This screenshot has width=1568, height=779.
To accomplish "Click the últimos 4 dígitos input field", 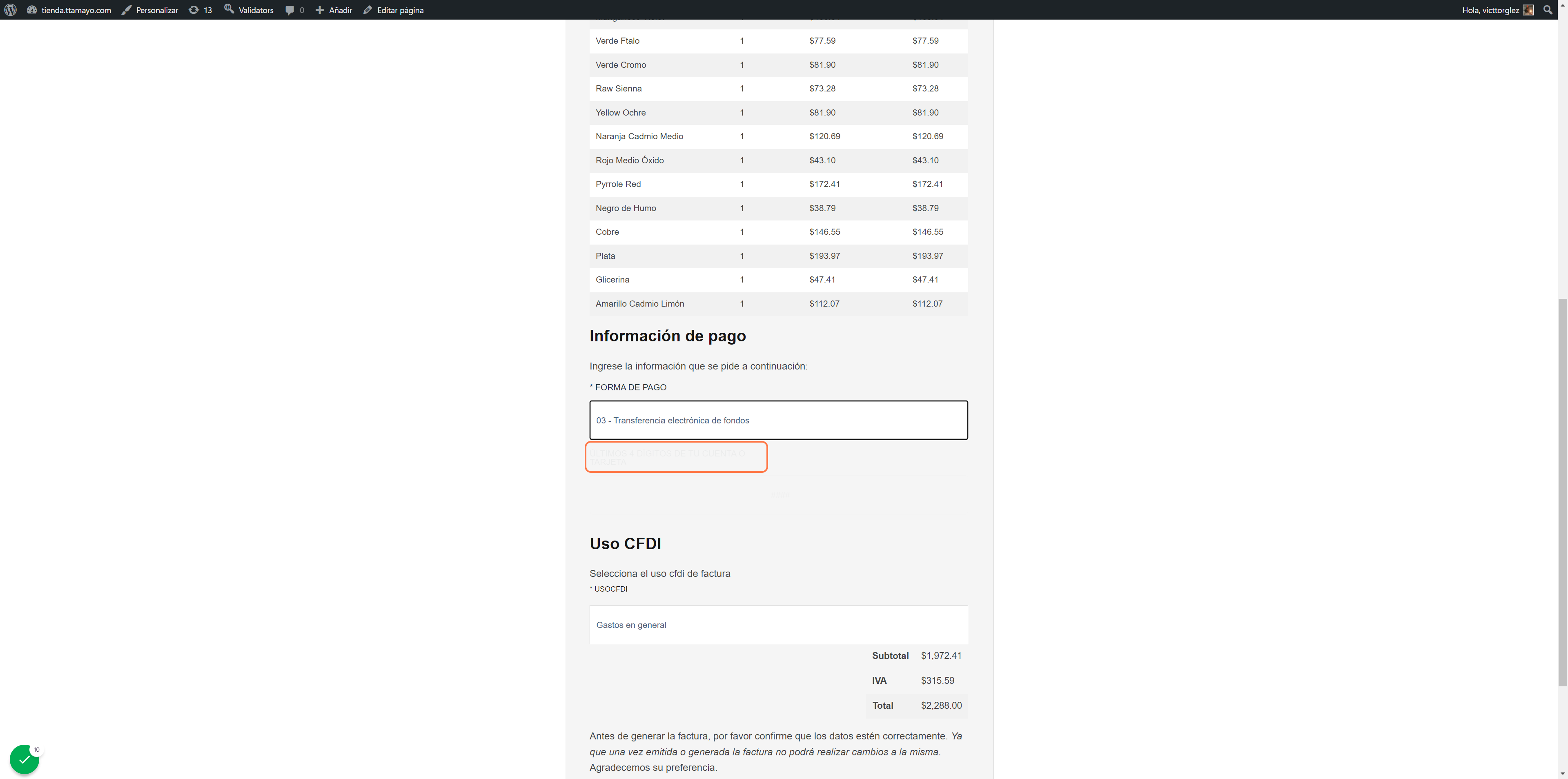I will (x=779, y=495).
